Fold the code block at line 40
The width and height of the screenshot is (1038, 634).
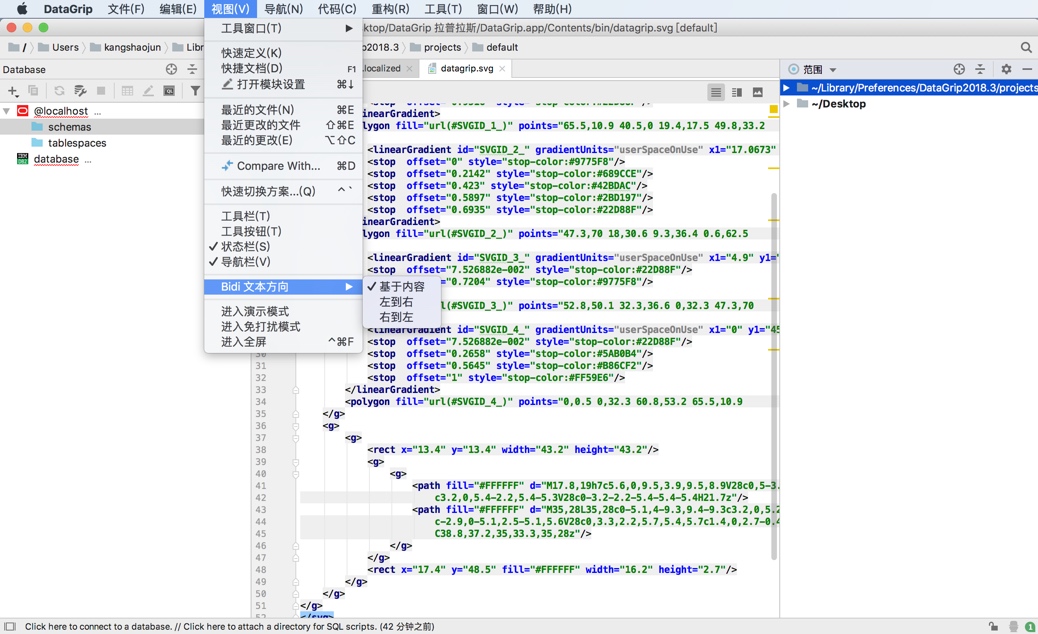pyautogui.click(x=296, y=474)
